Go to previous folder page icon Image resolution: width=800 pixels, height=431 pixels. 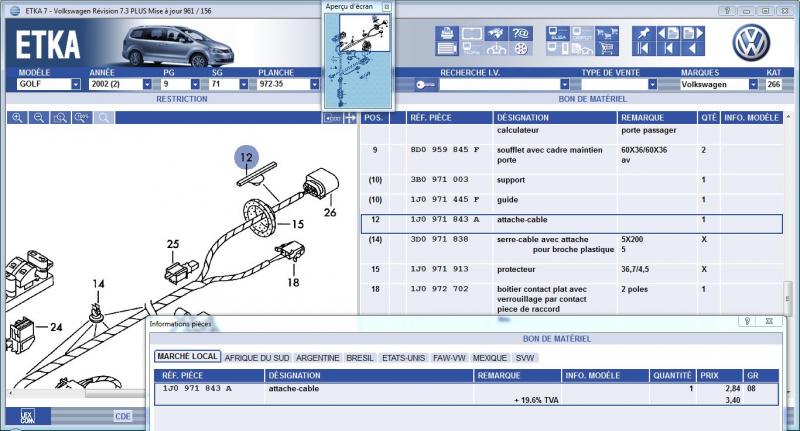[x=668, y=33]
